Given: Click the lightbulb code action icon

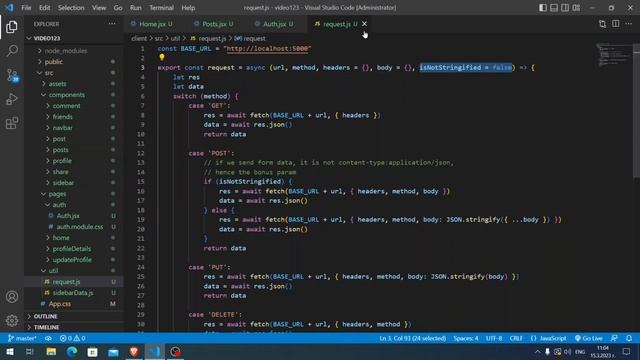Looking at the screenshot, I should click(x=162, y=58).
